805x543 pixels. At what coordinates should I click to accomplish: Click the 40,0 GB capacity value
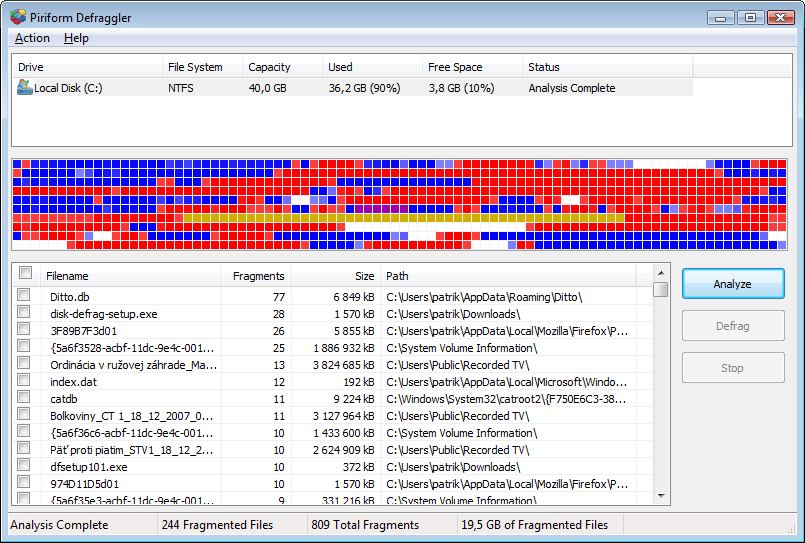(267, 88)
